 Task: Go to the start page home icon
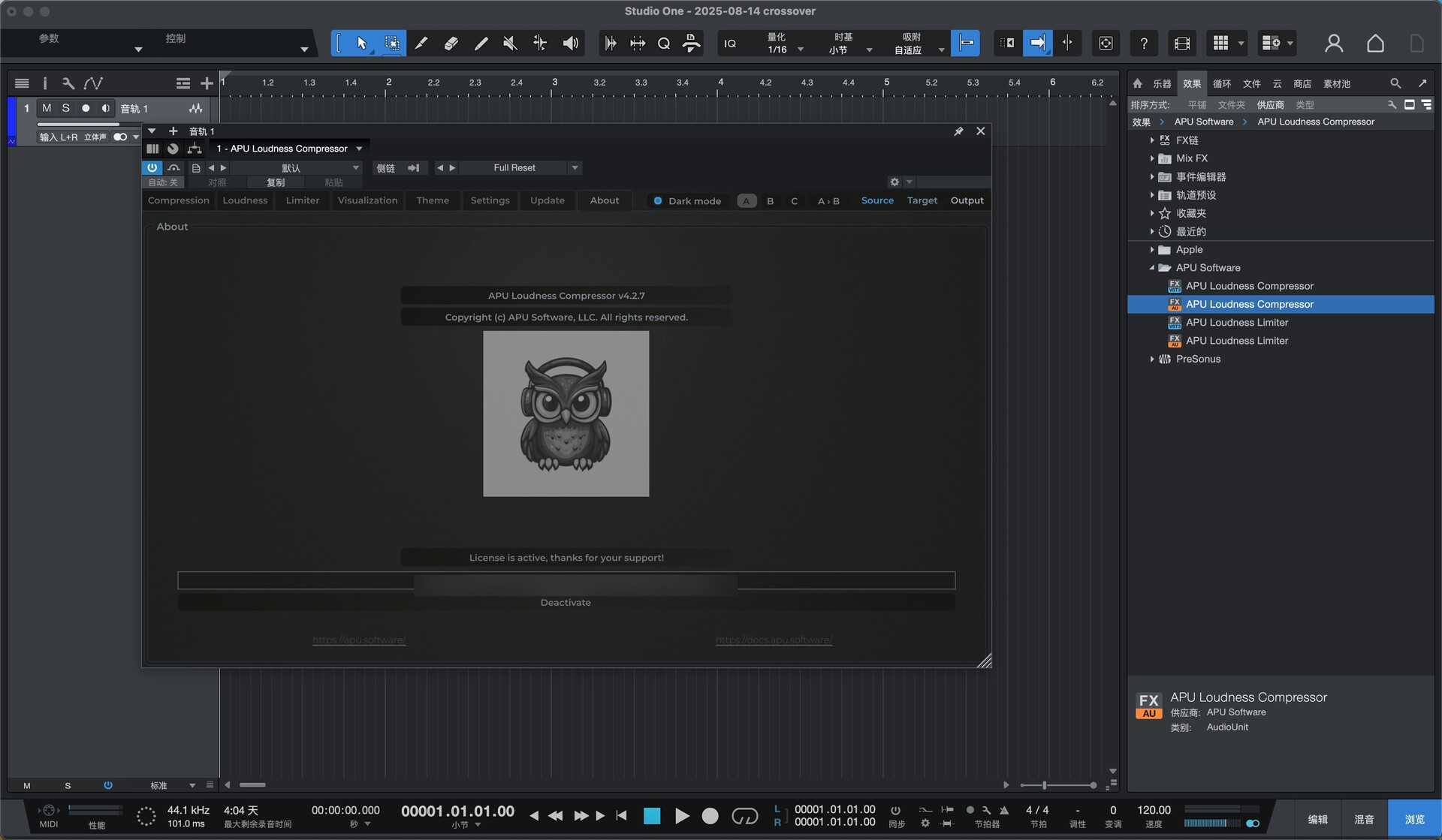click(1375, 44)
